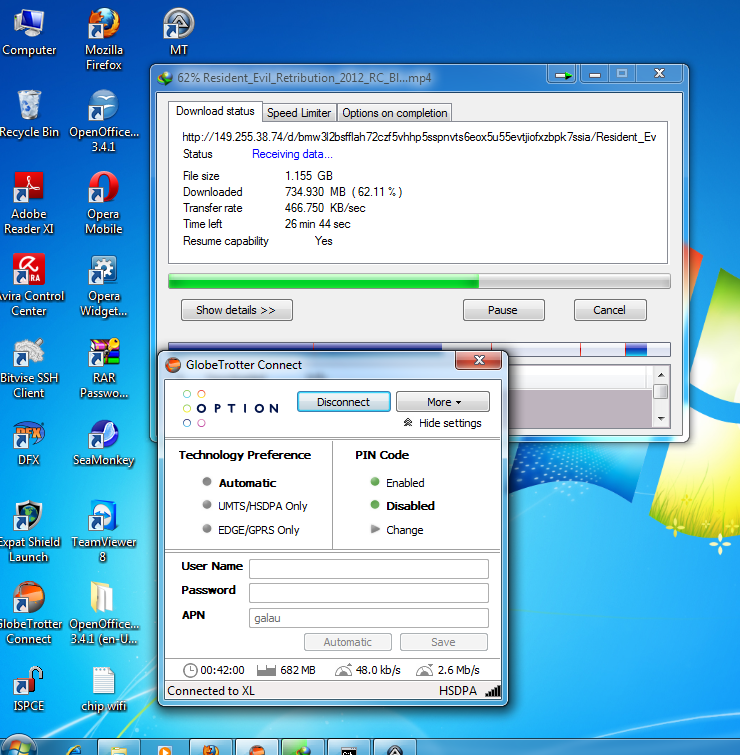This screenshot has height=755, width=740.
Task: Click the User Name input field
Action: point(368,568)
